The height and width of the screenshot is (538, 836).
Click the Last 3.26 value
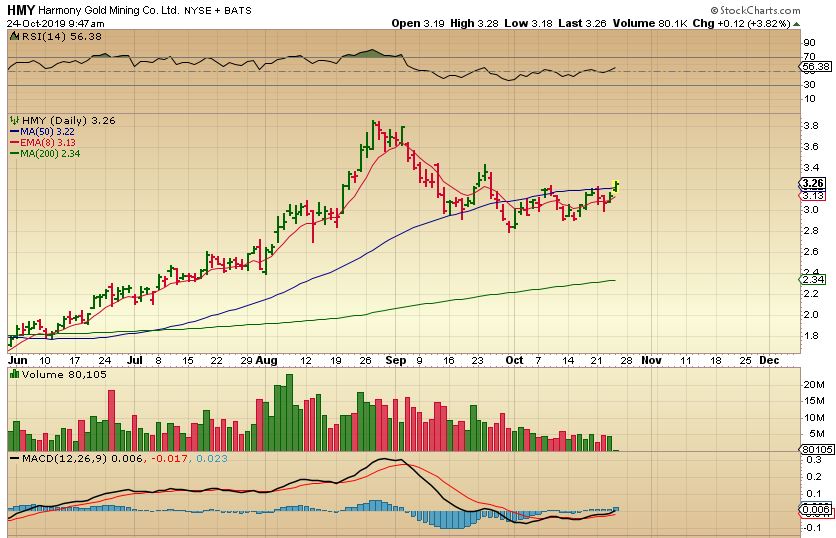tap(582, 23)
